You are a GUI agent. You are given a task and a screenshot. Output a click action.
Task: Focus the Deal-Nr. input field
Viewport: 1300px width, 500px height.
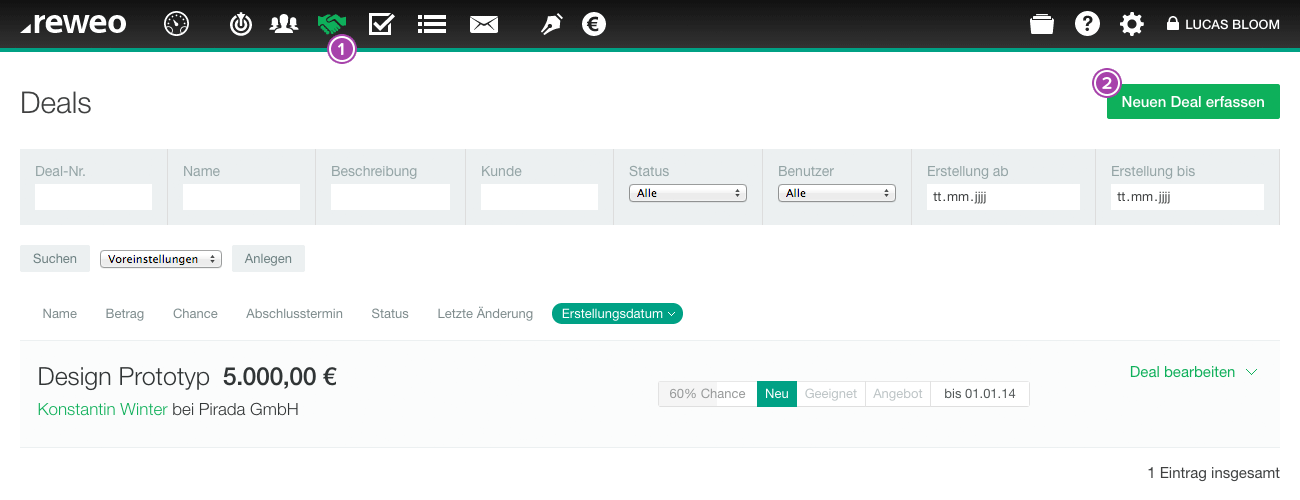coord(93,197)
